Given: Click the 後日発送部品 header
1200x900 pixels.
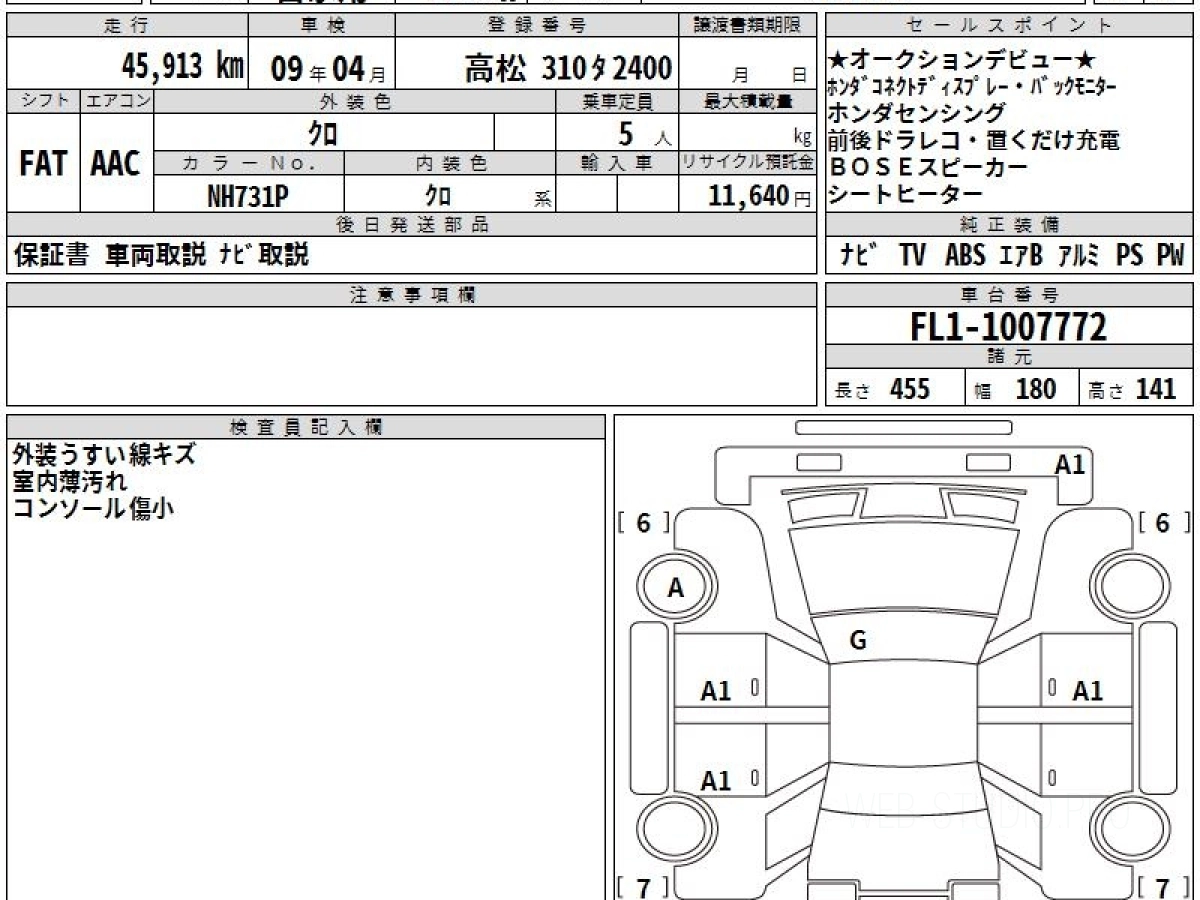Looking at the screenshot, I should pos(411,225).
